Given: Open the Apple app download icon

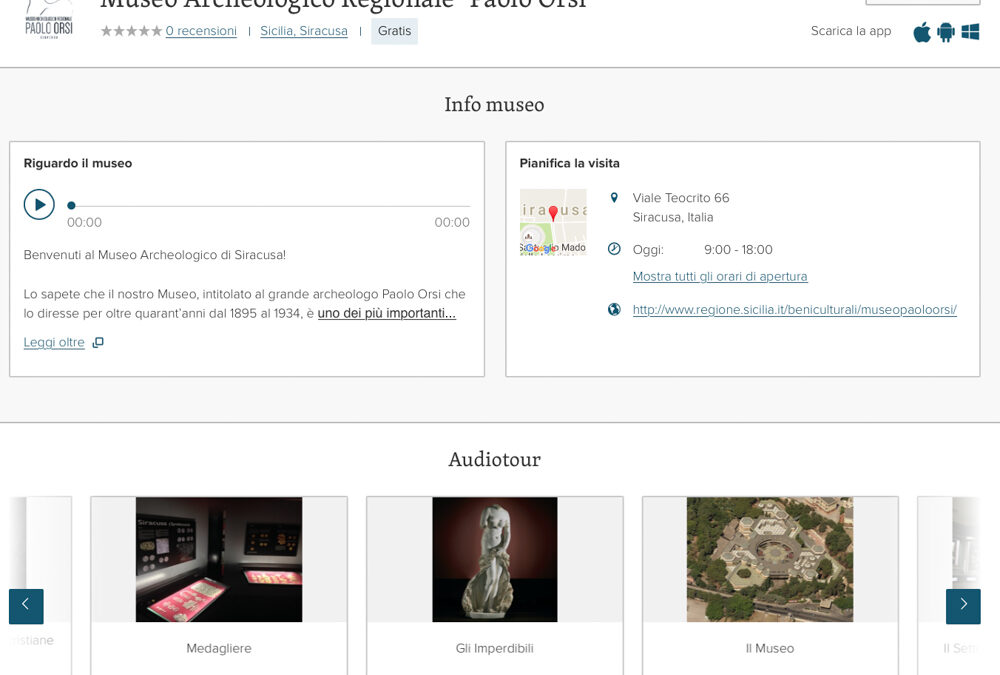Looking at the screenshot, I should (922, 31).
